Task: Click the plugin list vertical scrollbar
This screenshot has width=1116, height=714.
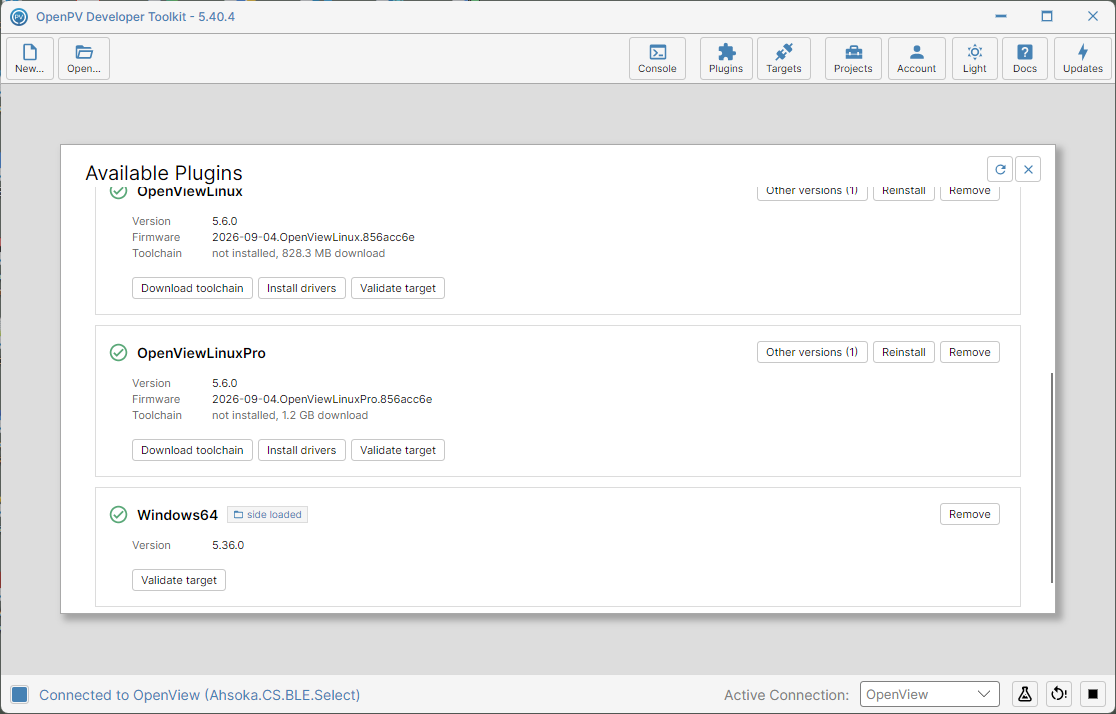Action: click(1051, 478)
